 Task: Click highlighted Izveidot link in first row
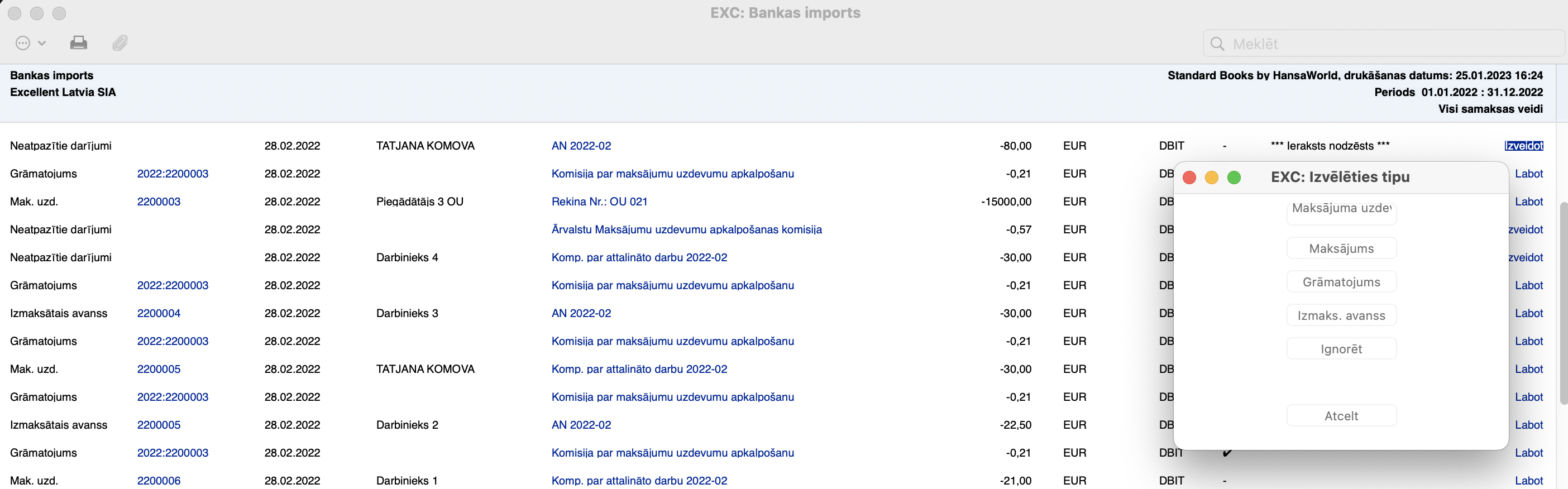pos(1523,146)
